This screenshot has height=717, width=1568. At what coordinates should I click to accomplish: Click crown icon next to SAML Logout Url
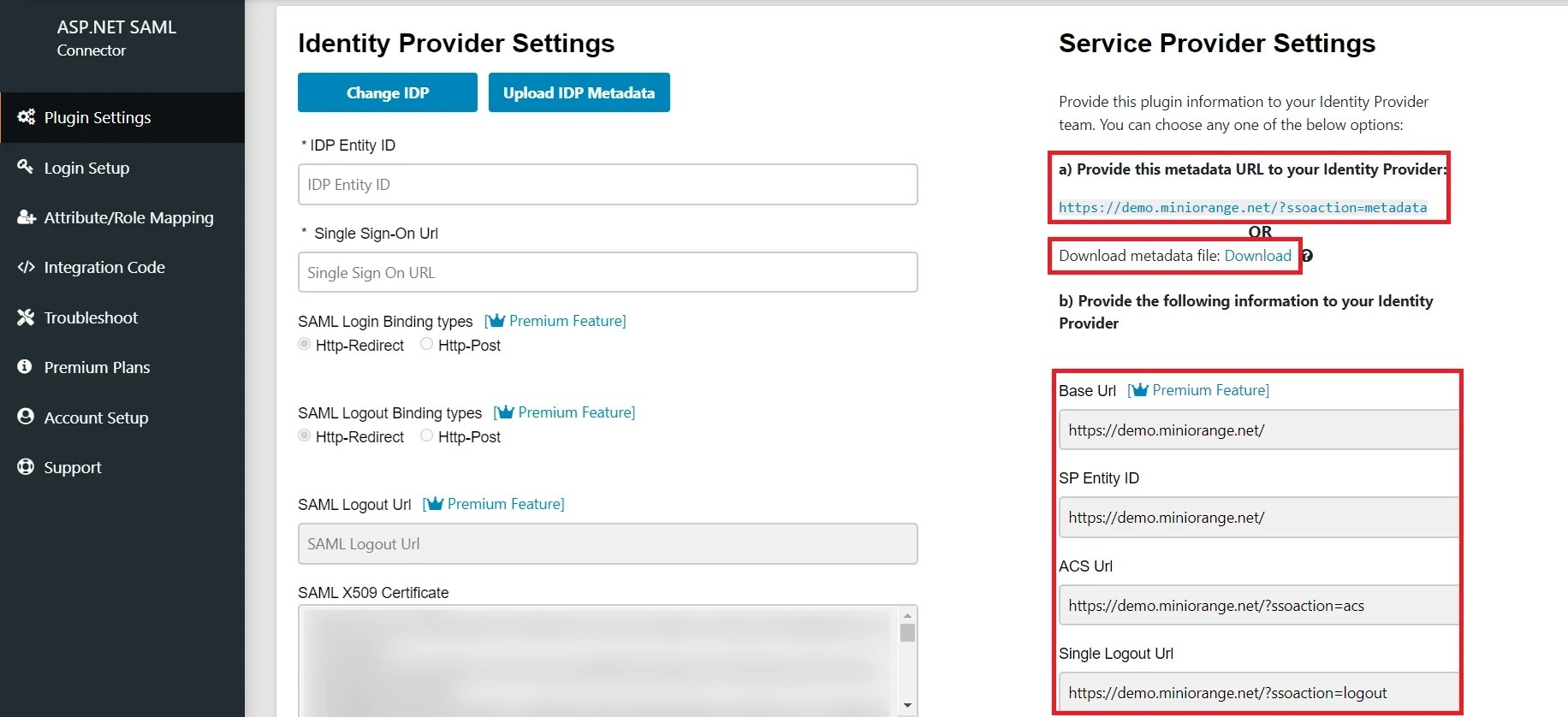434,504
